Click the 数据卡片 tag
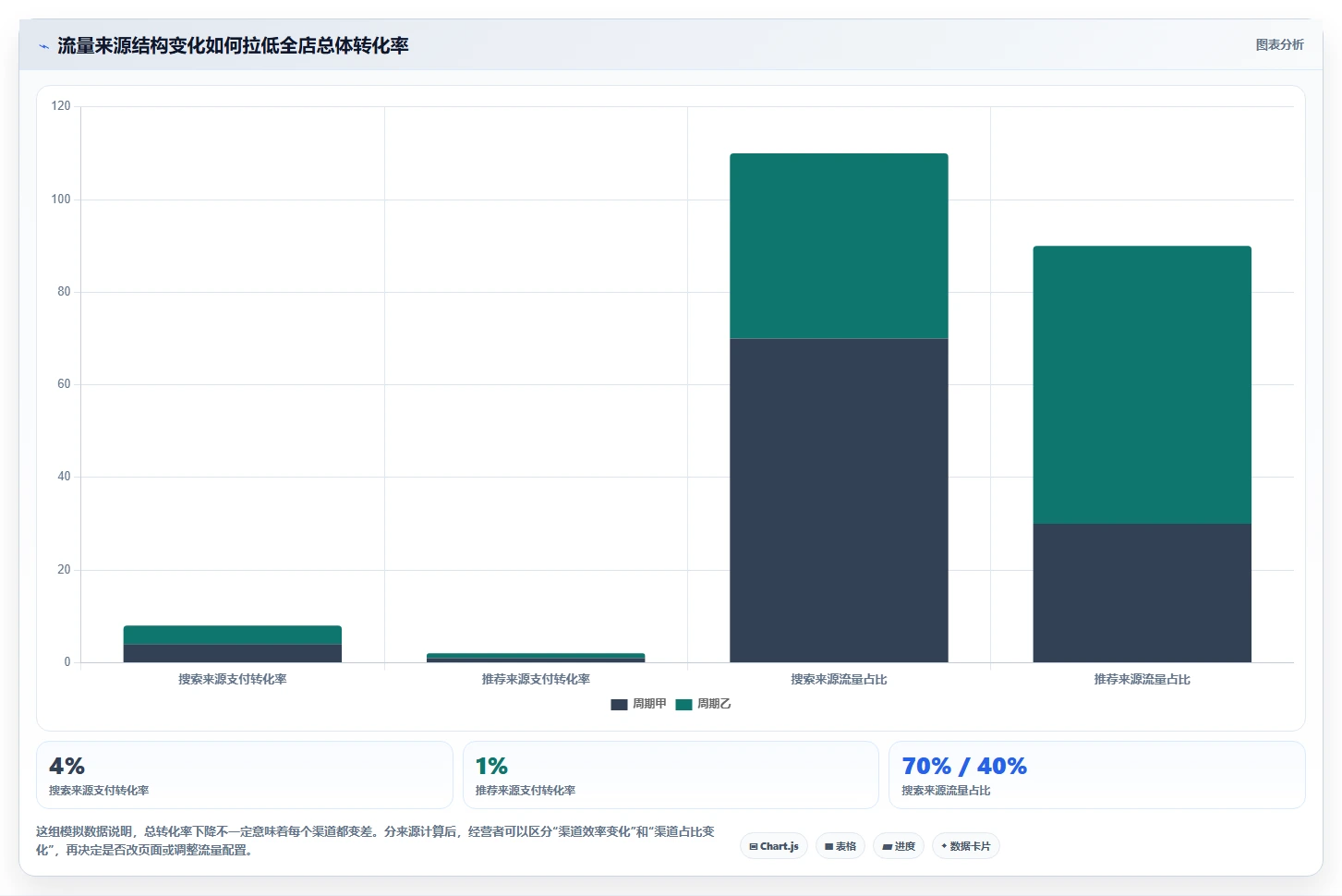 click(x=965, y=846)
